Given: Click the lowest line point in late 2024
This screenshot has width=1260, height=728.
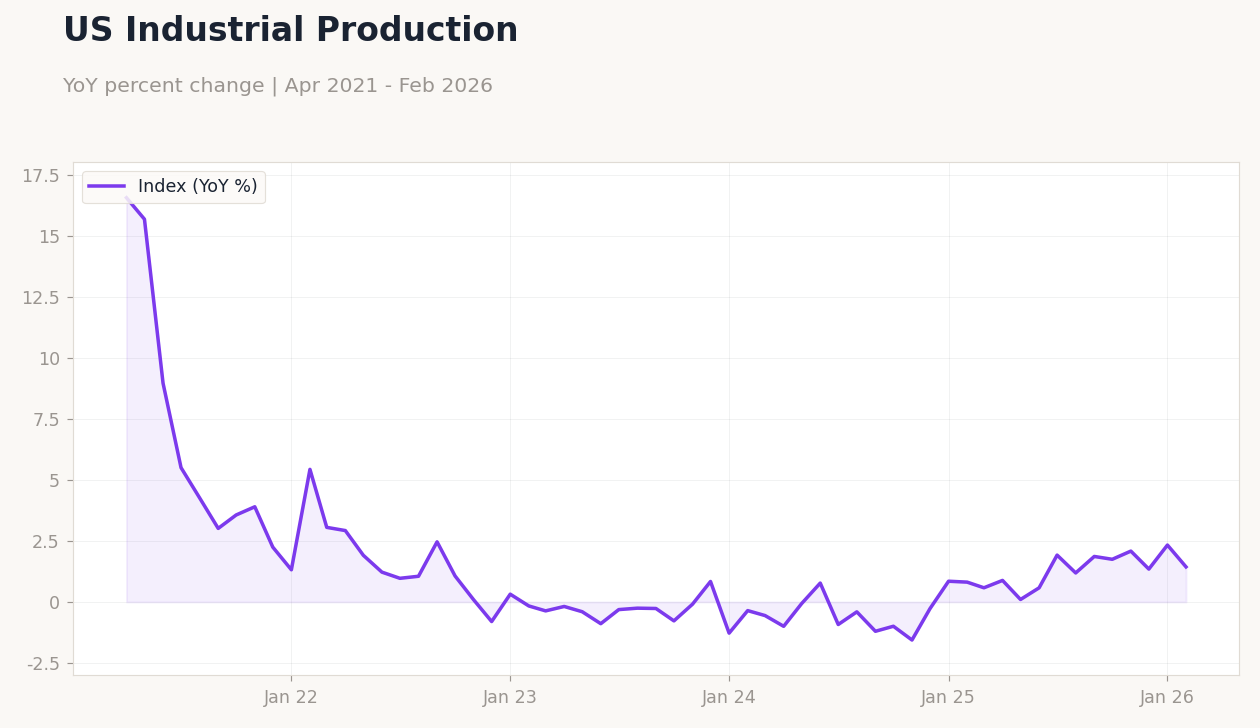Looking at the screenshot, I should coord(912,640).
